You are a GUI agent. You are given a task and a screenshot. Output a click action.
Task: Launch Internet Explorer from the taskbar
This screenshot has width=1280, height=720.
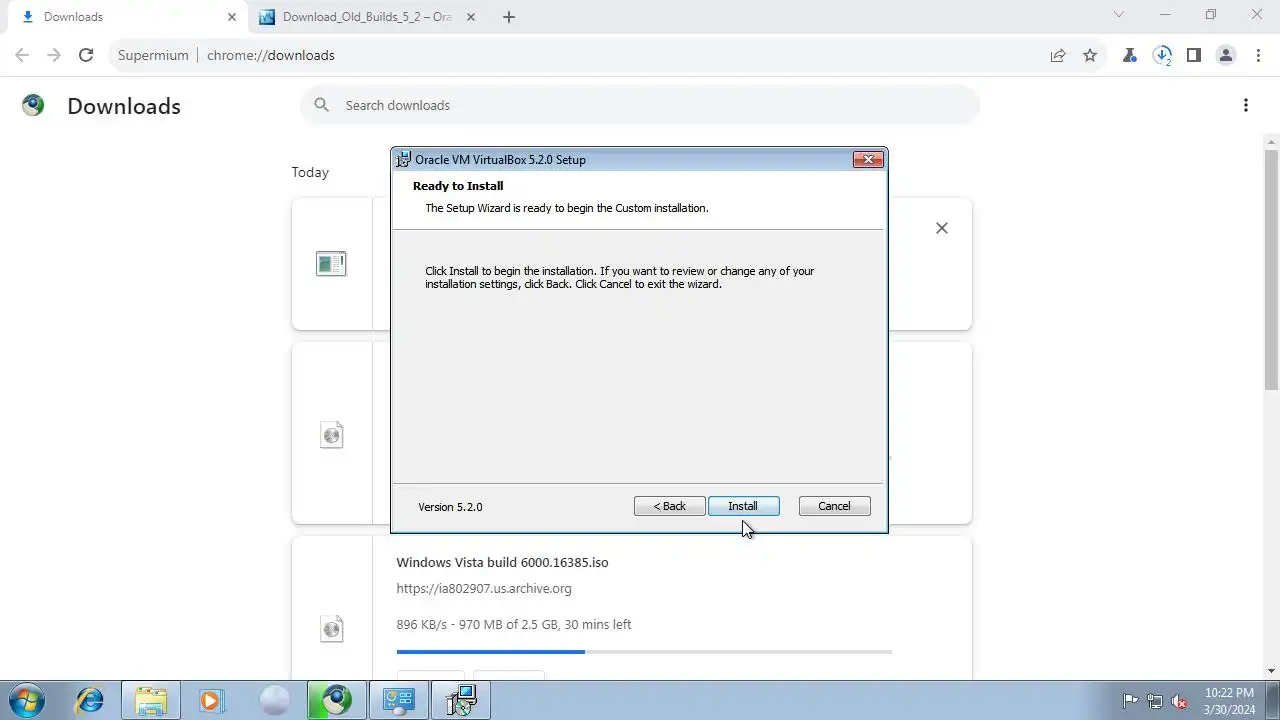coord(90,700)
